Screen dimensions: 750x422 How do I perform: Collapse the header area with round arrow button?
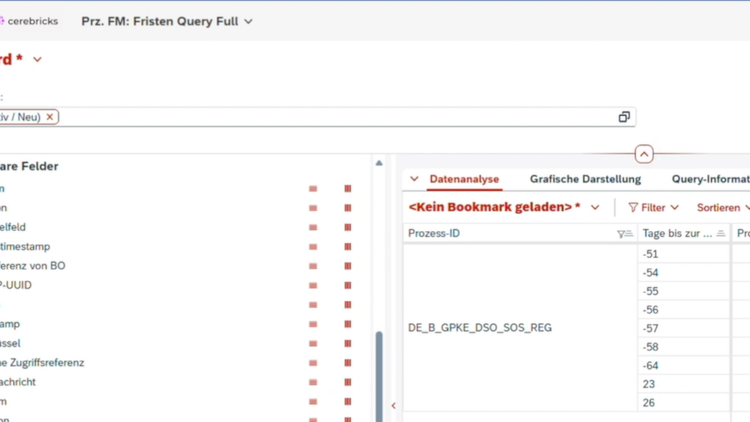click(x=644, y=154)
